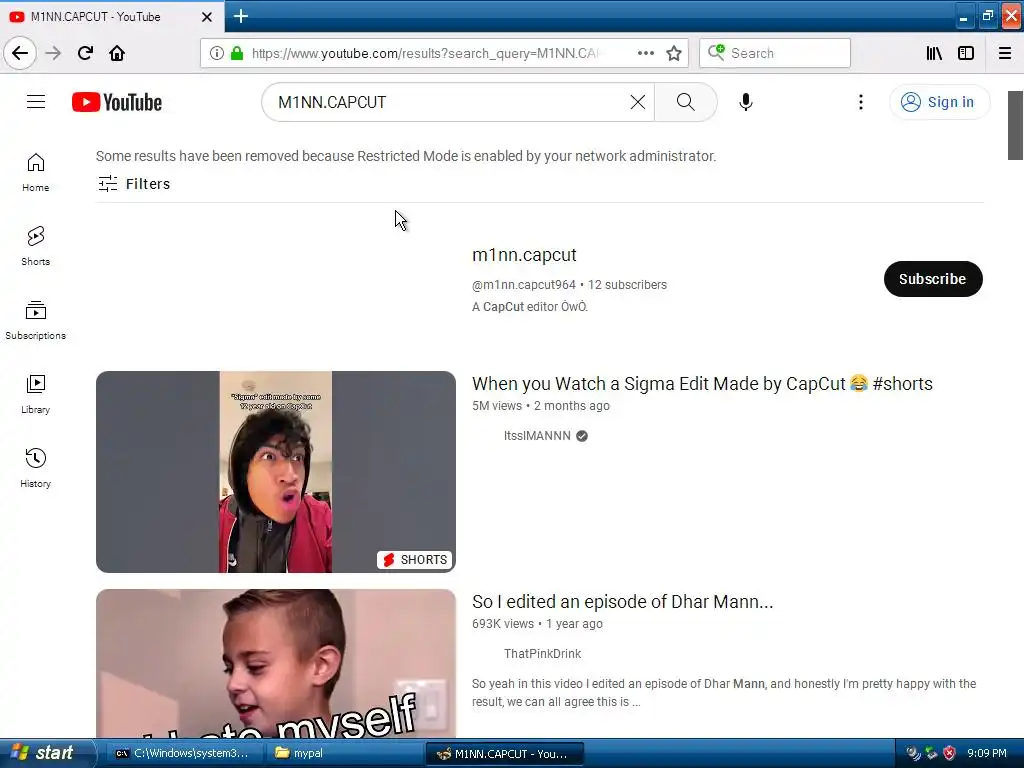Open Subscriptions in YouTube sidebar
1024x768 pixels.
click(35, 321)
